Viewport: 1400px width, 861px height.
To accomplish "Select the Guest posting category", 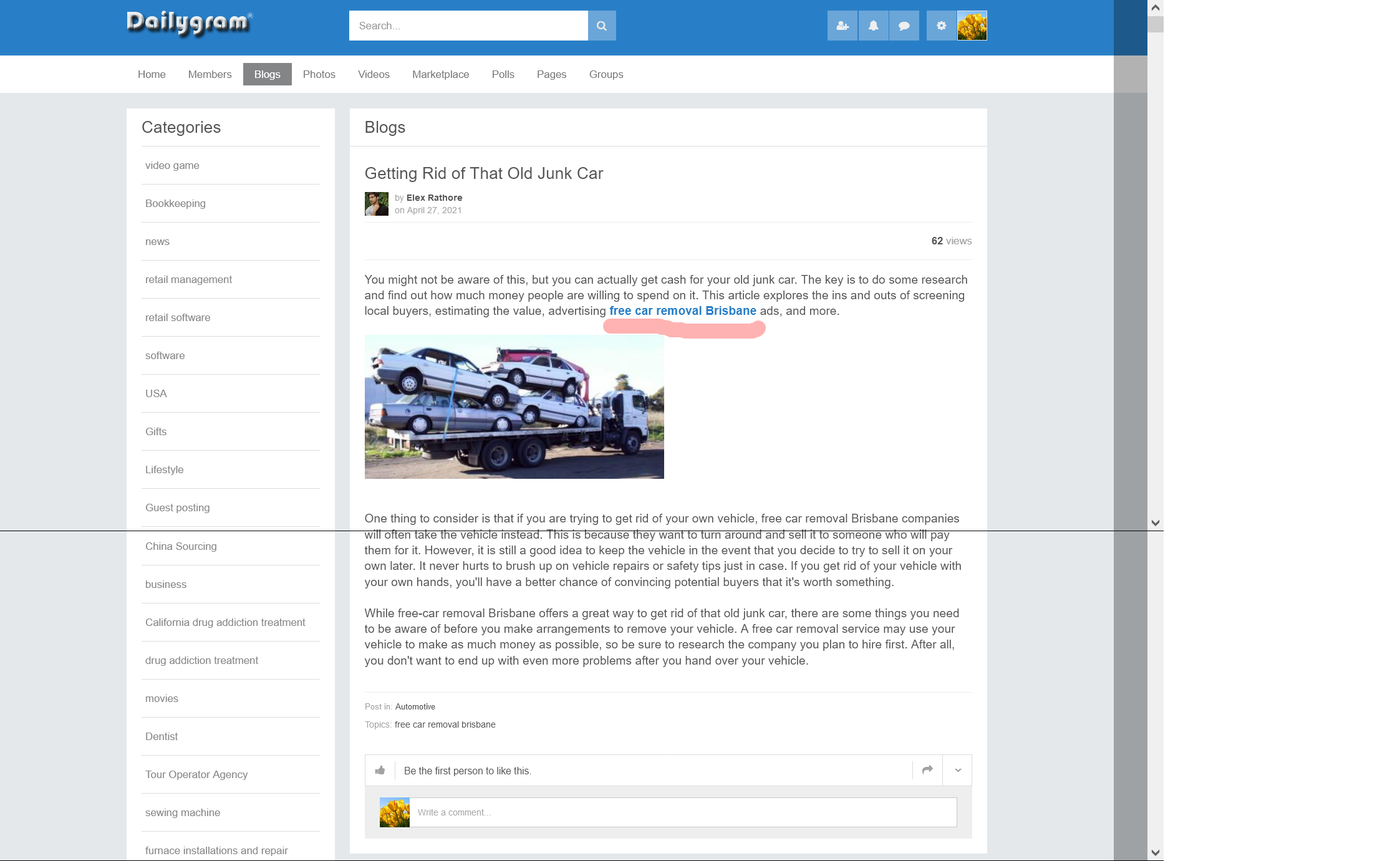I will [x=177, y=507].
